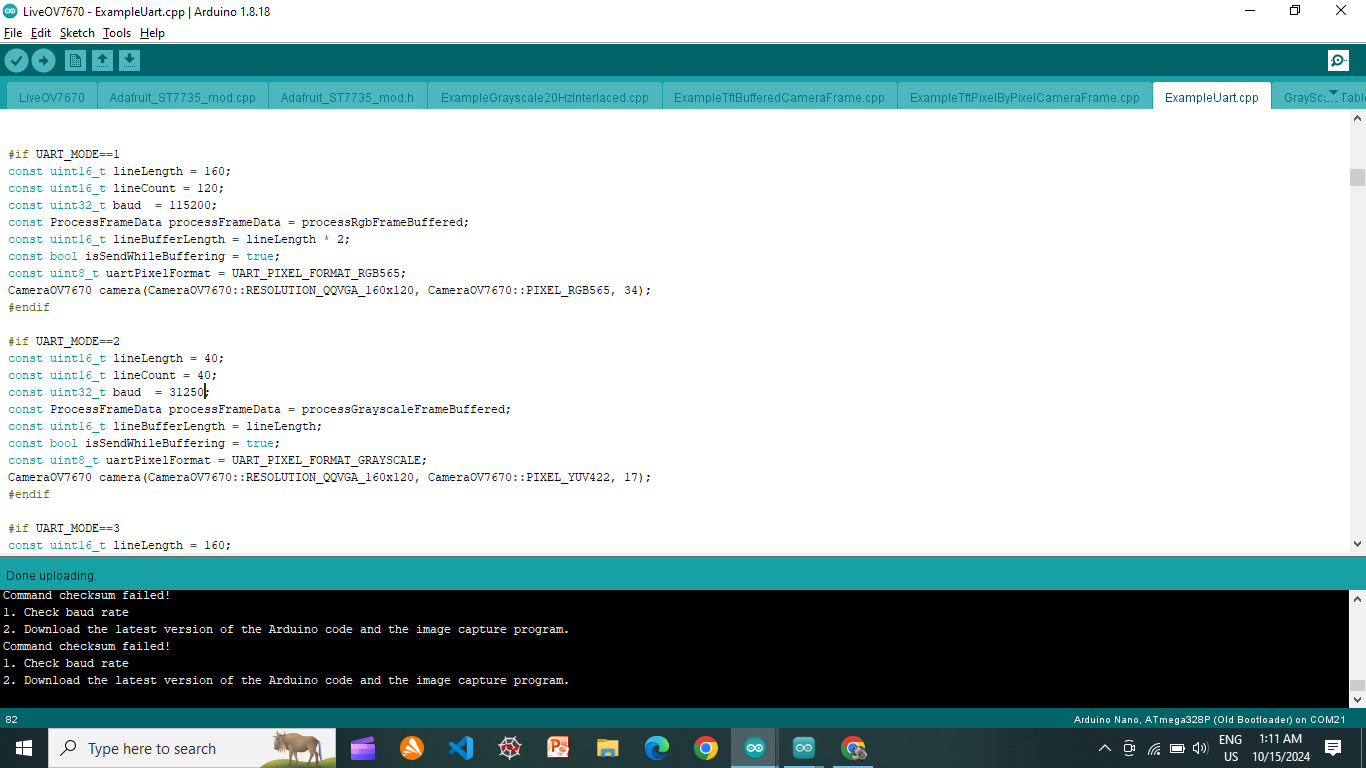Open Visual Studio Code from taskbar

click(461, 748)
